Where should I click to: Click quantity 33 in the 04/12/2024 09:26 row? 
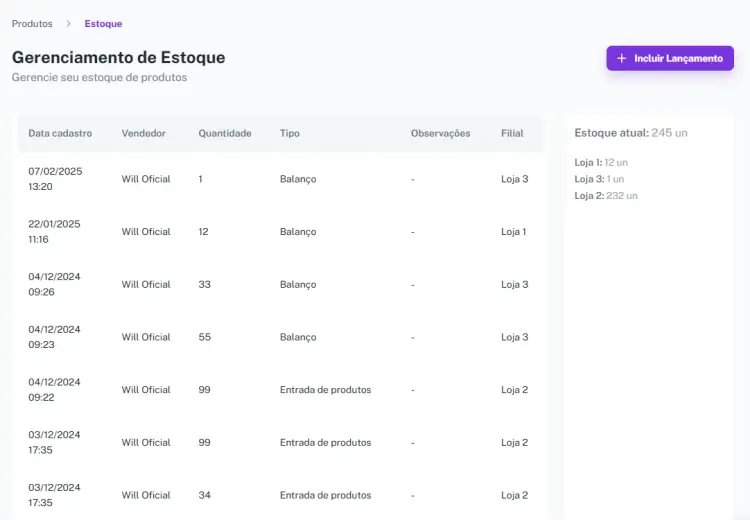point(204,285)
